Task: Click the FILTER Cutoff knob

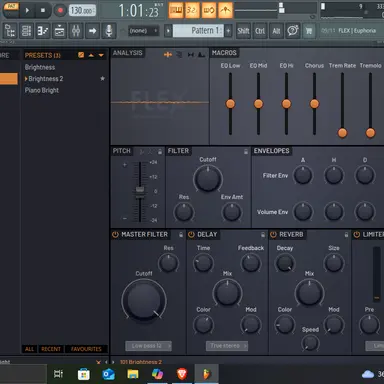Action: [x=208, y=179]
